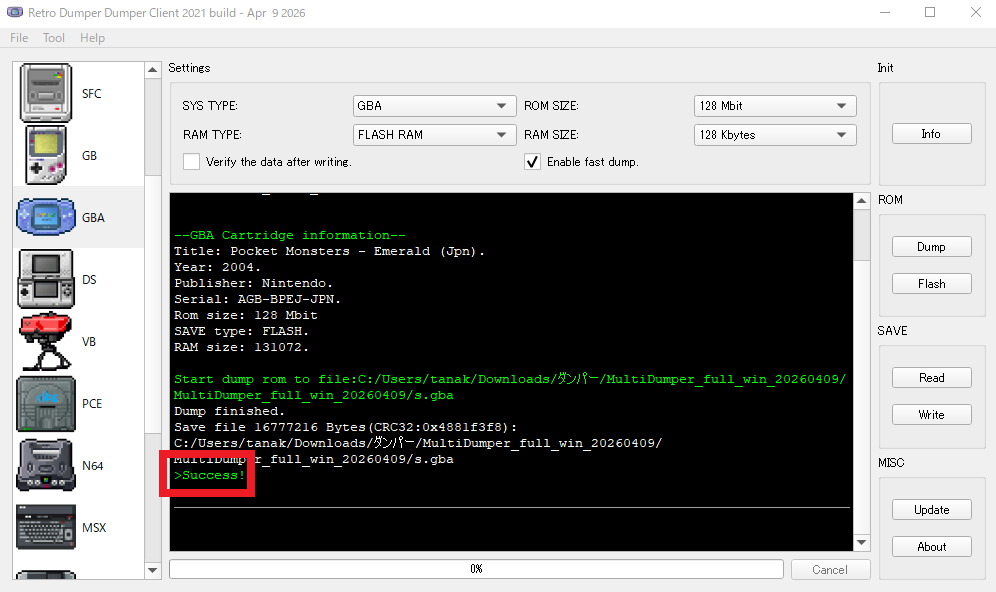Select the GB Game Boy icon

tap(46, 155)
